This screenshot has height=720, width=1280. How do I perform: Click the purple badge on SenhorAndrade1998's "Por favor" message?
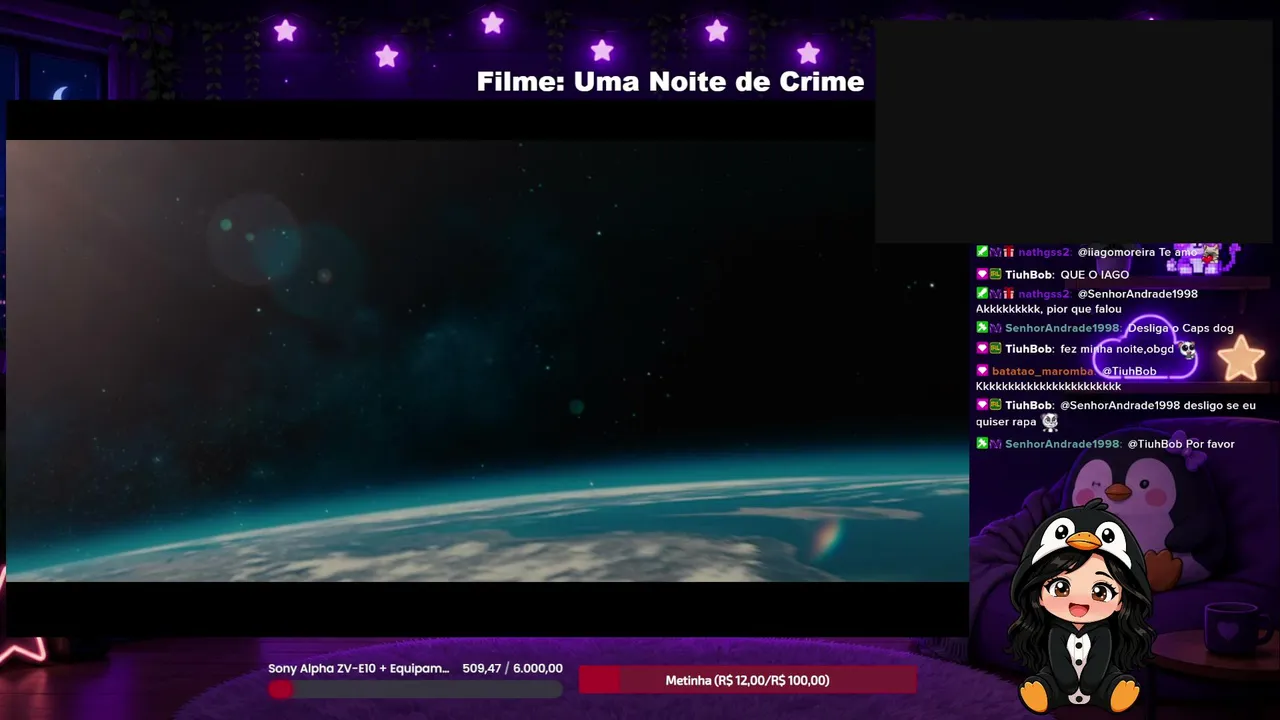(995, 443)
